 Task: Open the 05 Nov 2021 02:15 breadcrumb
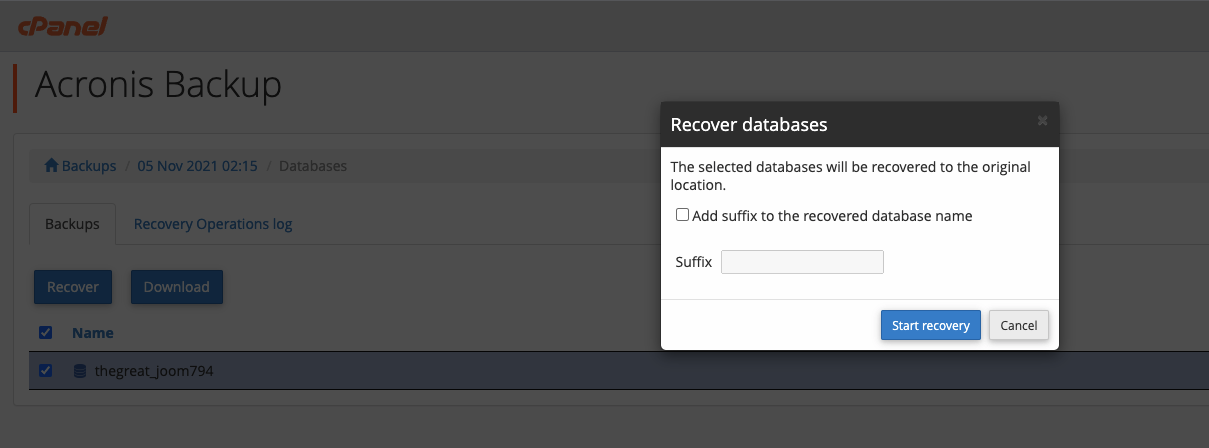197,166
